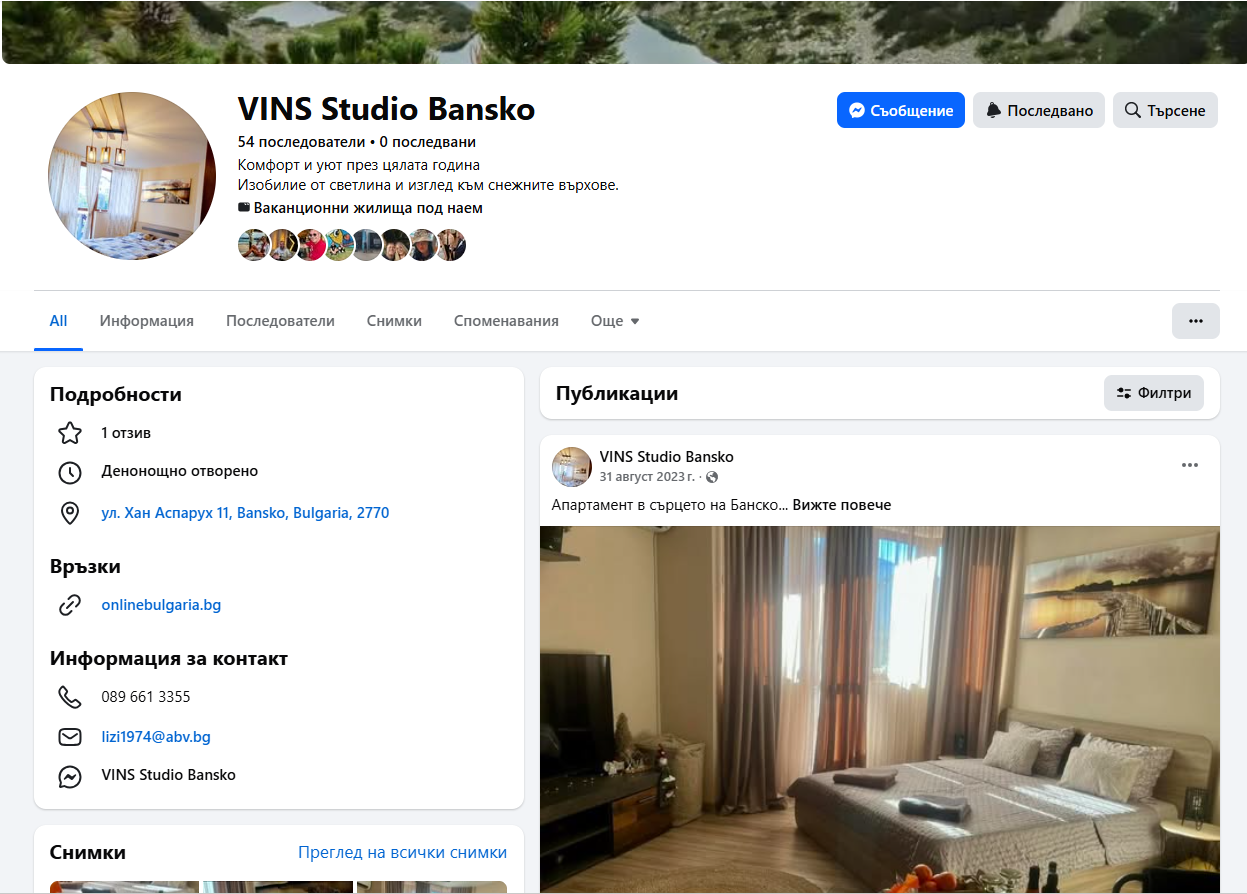Click the Messenger icon next to VINS Studio Bansko

click(69, 776)
